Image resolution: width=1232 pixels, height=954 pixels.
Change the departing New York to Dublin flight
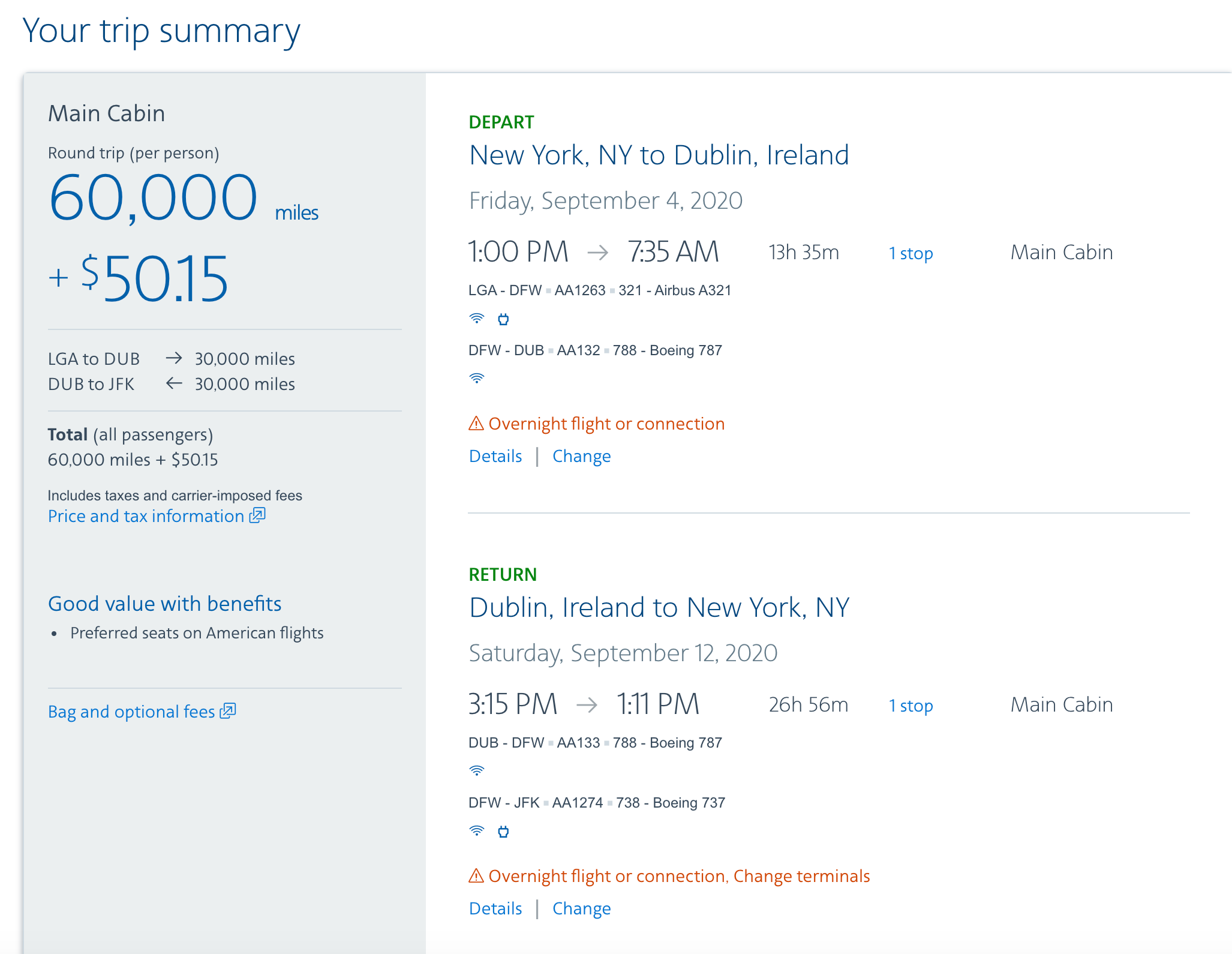pos(581,457)
